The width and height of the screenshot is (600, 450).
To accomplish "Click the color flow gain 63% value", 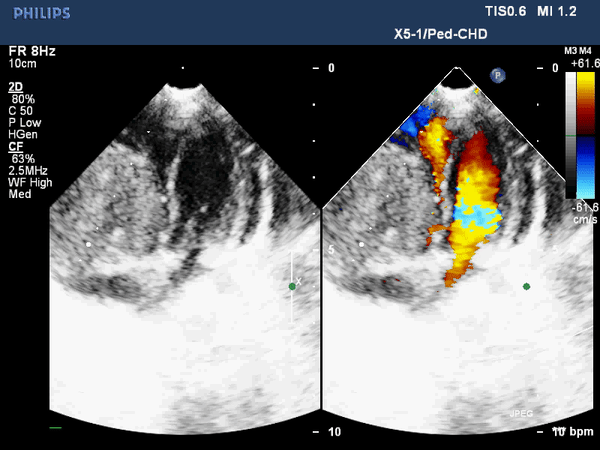I will click(x=23, y=158).
